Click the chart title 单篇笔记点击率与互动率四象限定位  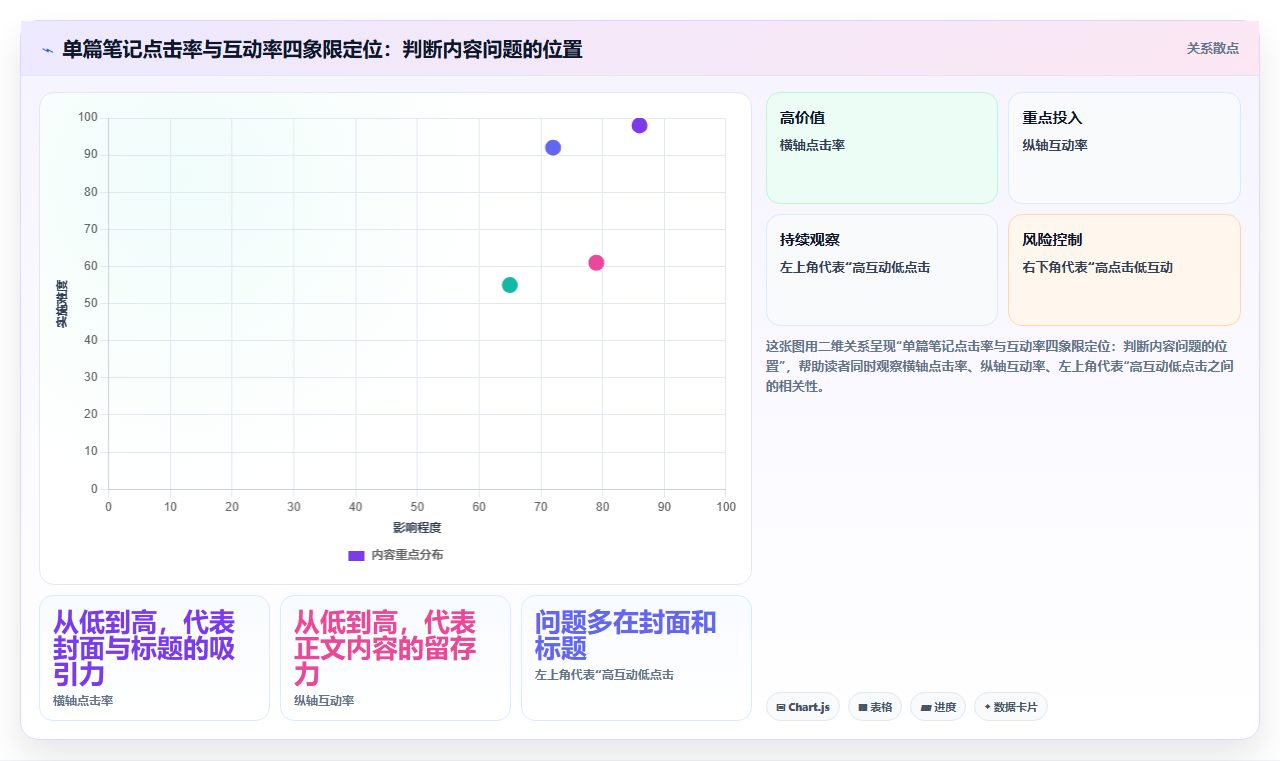(322, 49)
